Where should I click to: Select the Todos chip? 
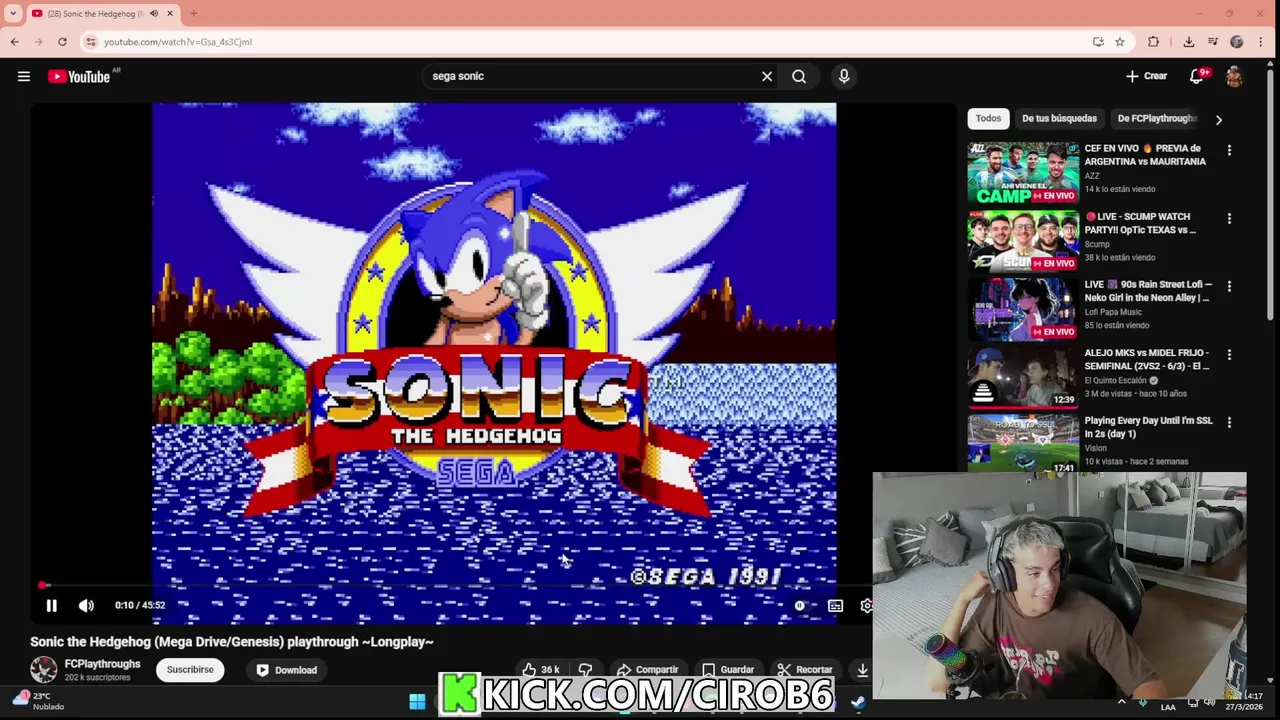[x=988, y=118]
